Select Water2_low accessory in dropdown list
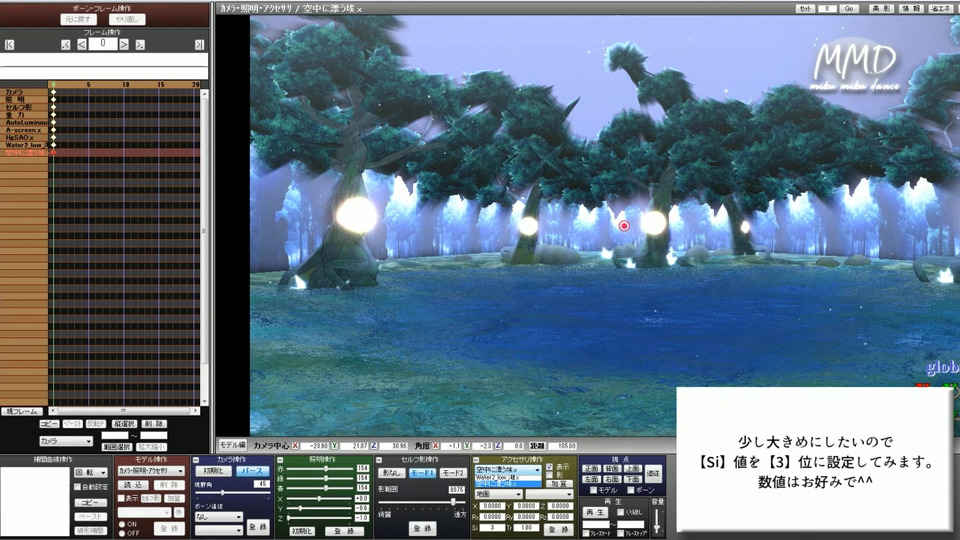 [508, 477]
